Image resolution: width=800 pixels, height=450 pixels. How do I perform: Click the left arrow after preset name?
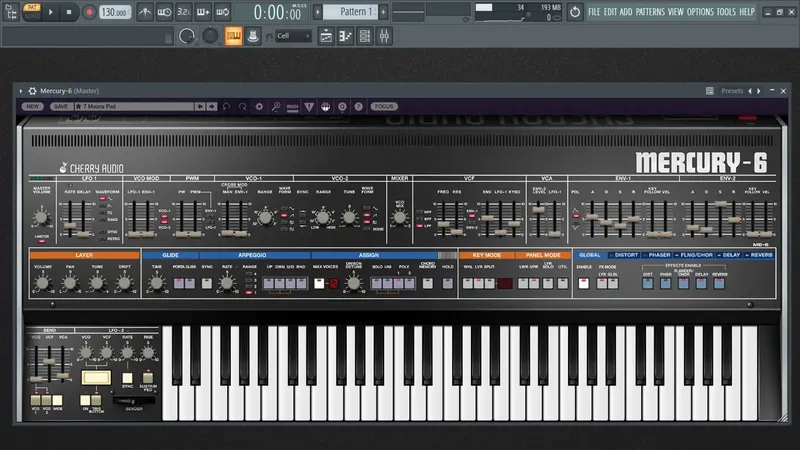tap(200, 106)
